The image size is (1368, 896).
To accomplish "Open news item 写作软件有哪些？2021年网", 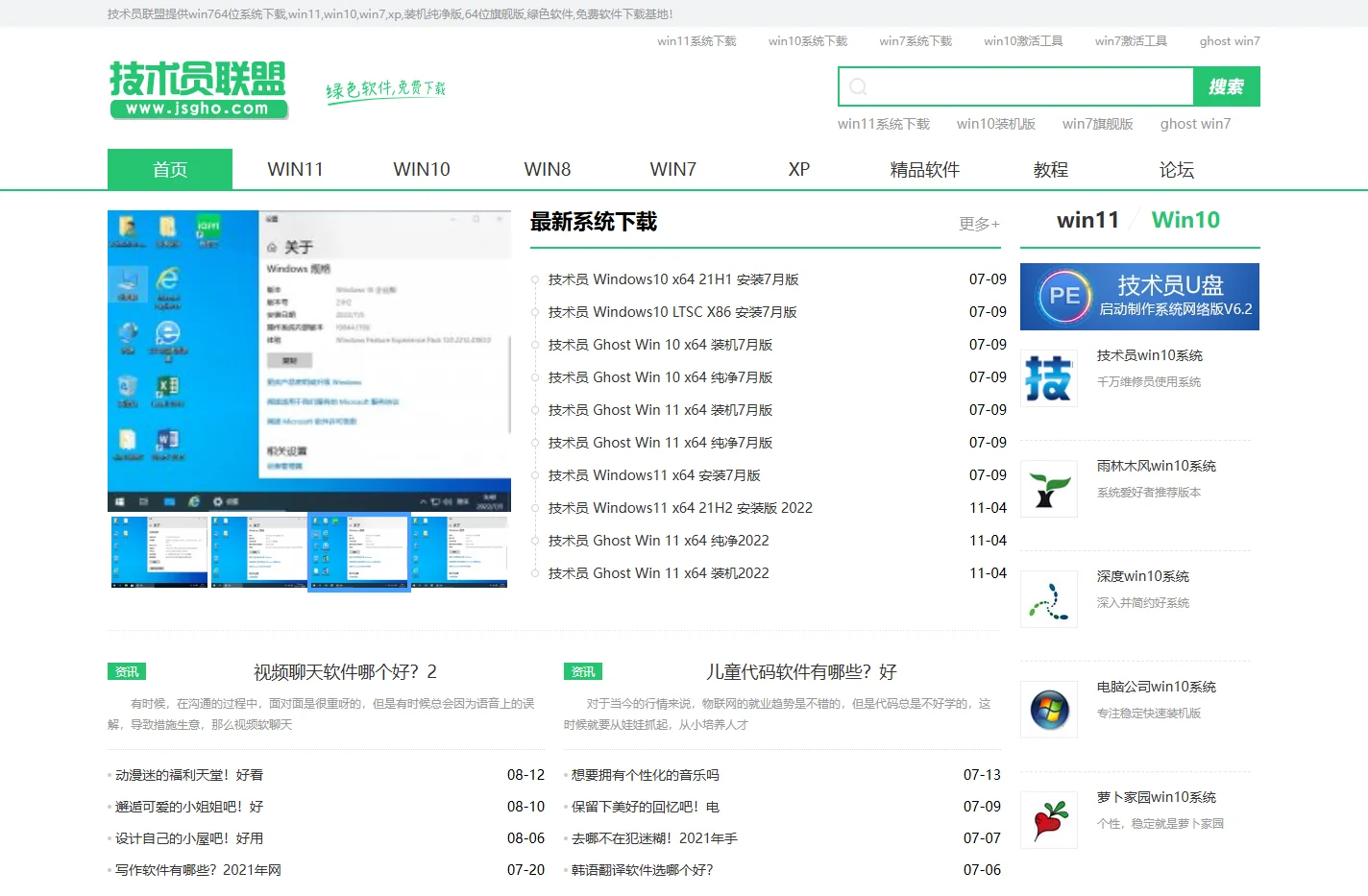I will pyautogui.click(x=198, y=870).
